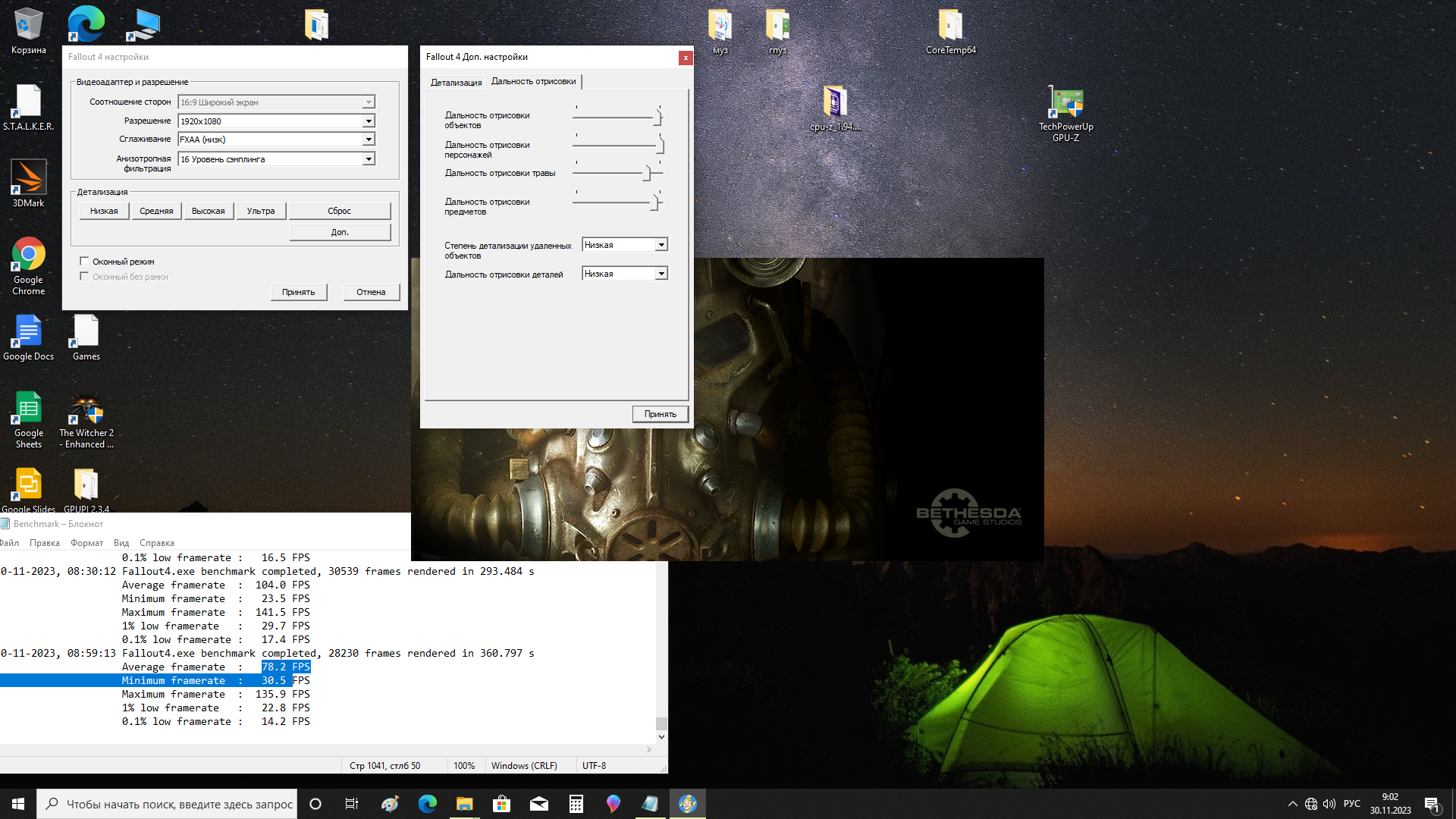
Task: Click the grass draw distance slider
Action: [647, 174]
